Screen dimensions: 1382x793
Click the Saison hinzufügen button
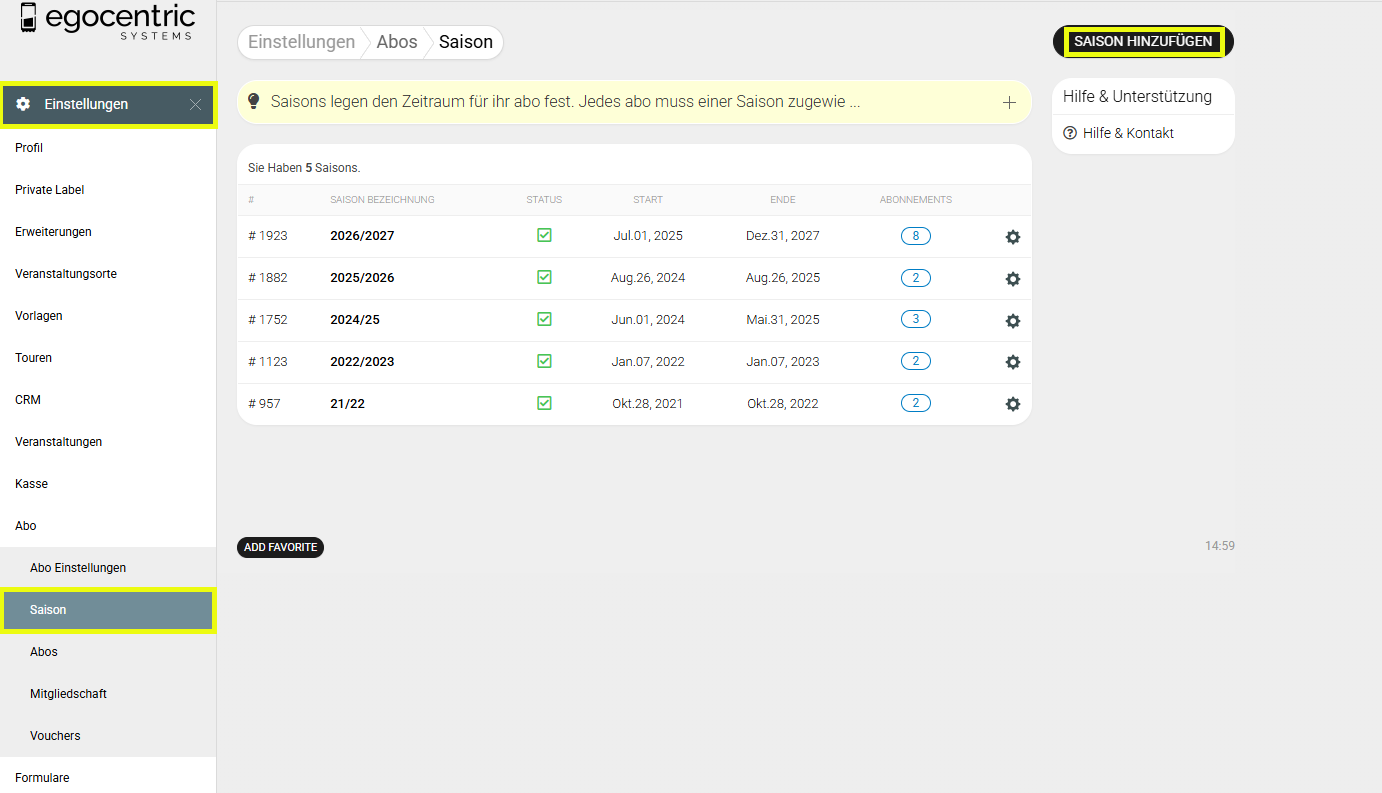click(1143, 42)
